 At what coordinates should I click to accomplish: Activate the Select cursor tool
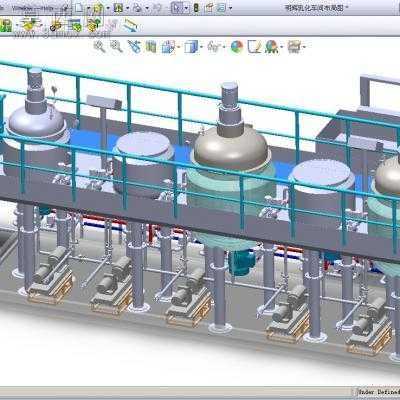coord(177,7)
